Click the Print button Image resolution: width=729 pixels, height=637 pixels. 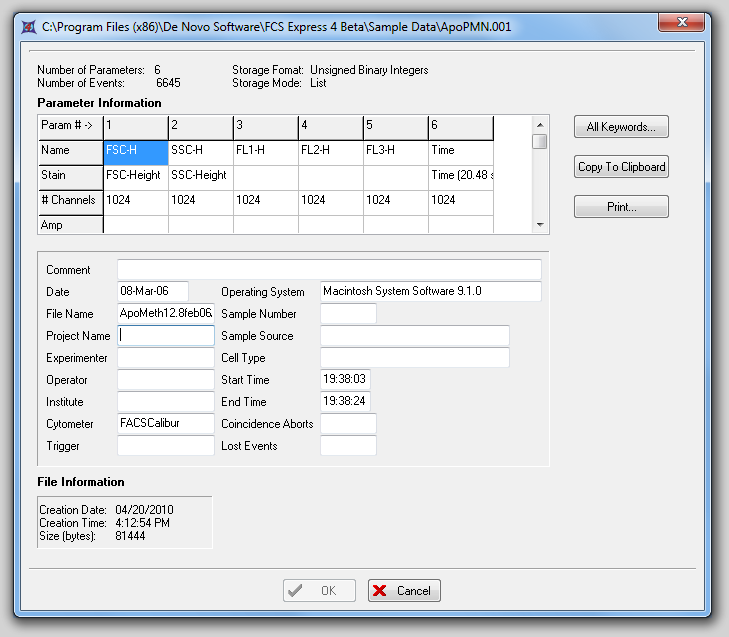(x=621, y=206)
